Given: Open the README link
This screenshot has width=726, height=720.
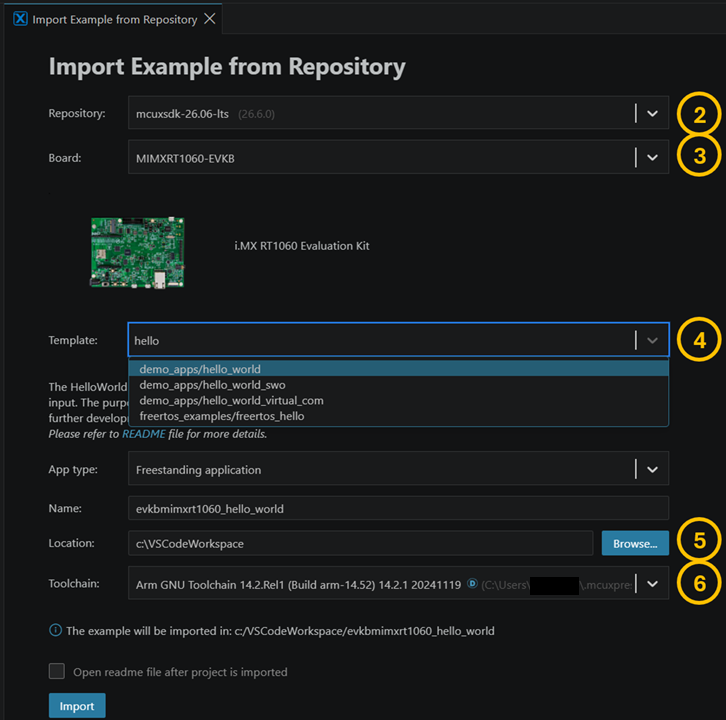Looking at the screenshot, I should pos(144,434).
